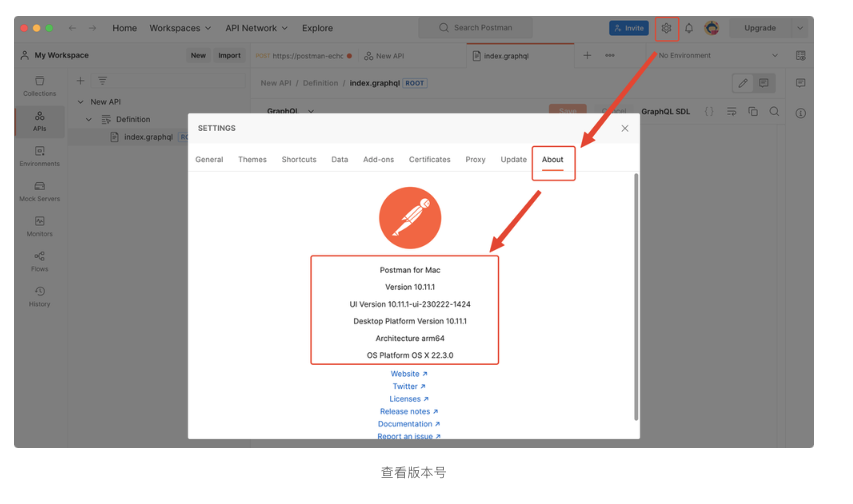Go to Home in top navigation
This screenshot has height=504, width=853.
[x=125, y=28]
